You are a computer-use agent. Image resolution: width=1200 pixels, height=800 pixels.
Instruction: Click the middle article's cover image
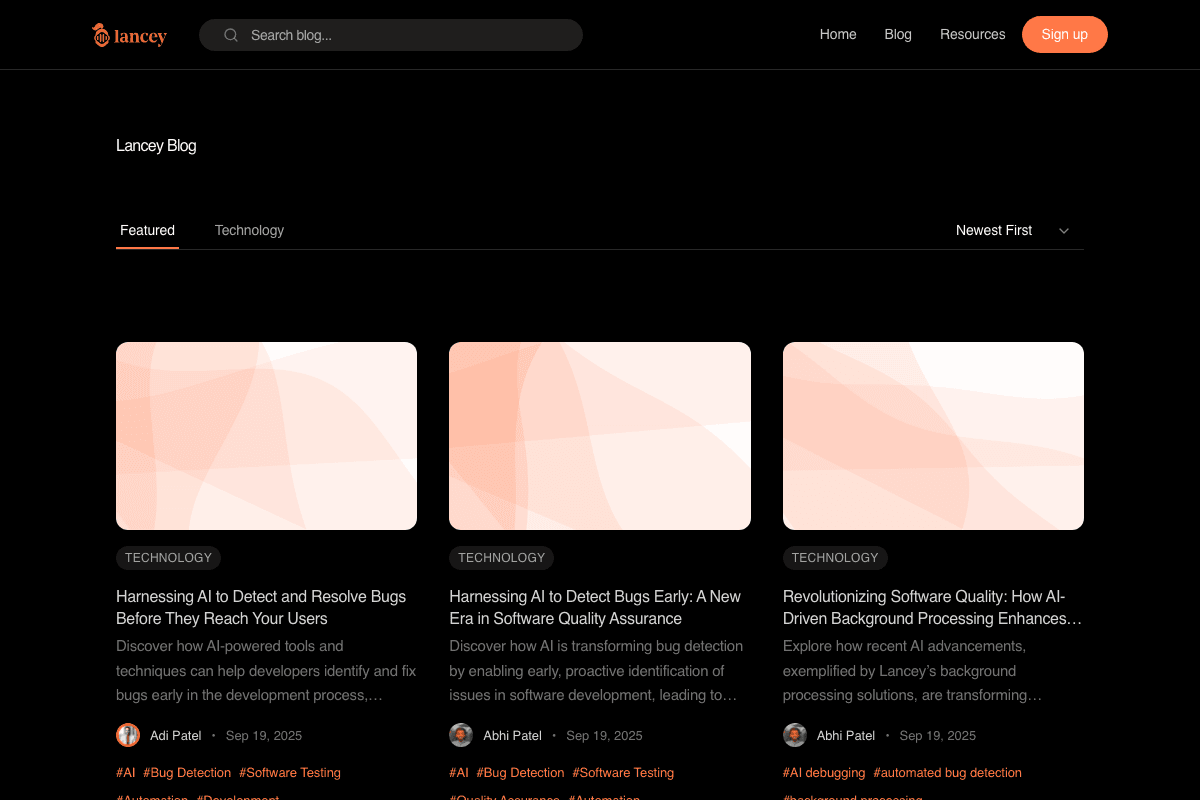tap(599, 435)
